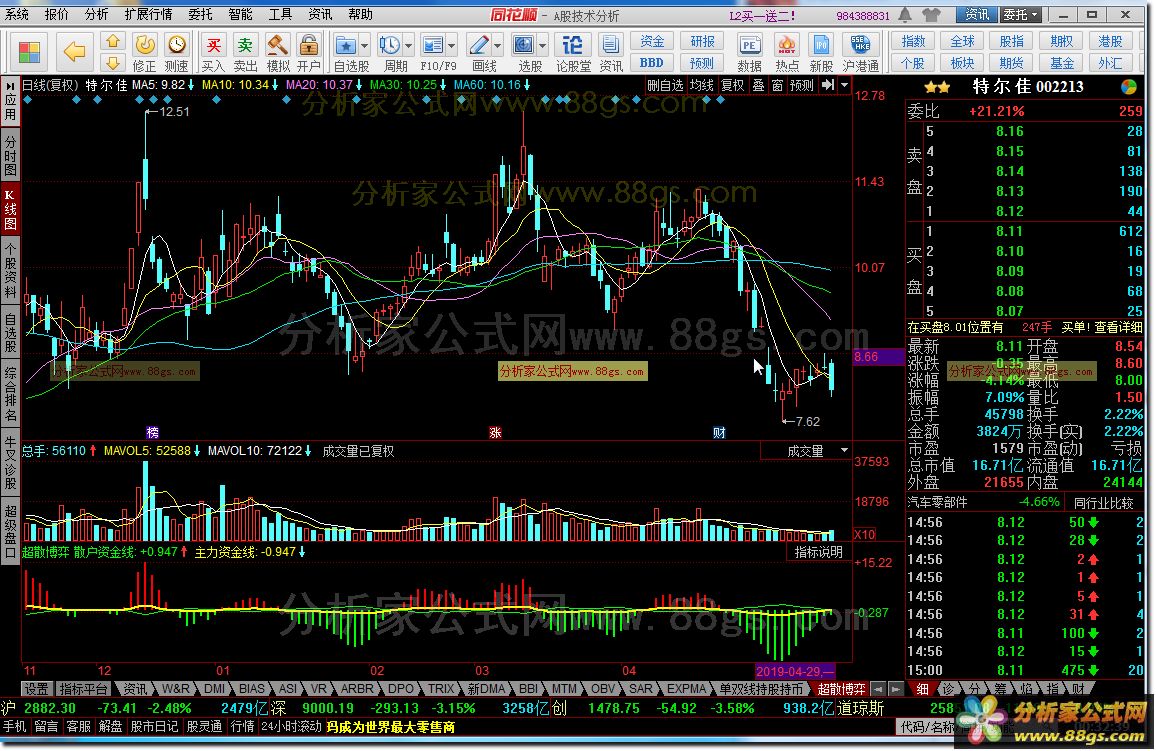Viewport: 1156px width, 751px height.
Task: Open the 论股堂 forum icon
Action: click(x=573, y=53)
